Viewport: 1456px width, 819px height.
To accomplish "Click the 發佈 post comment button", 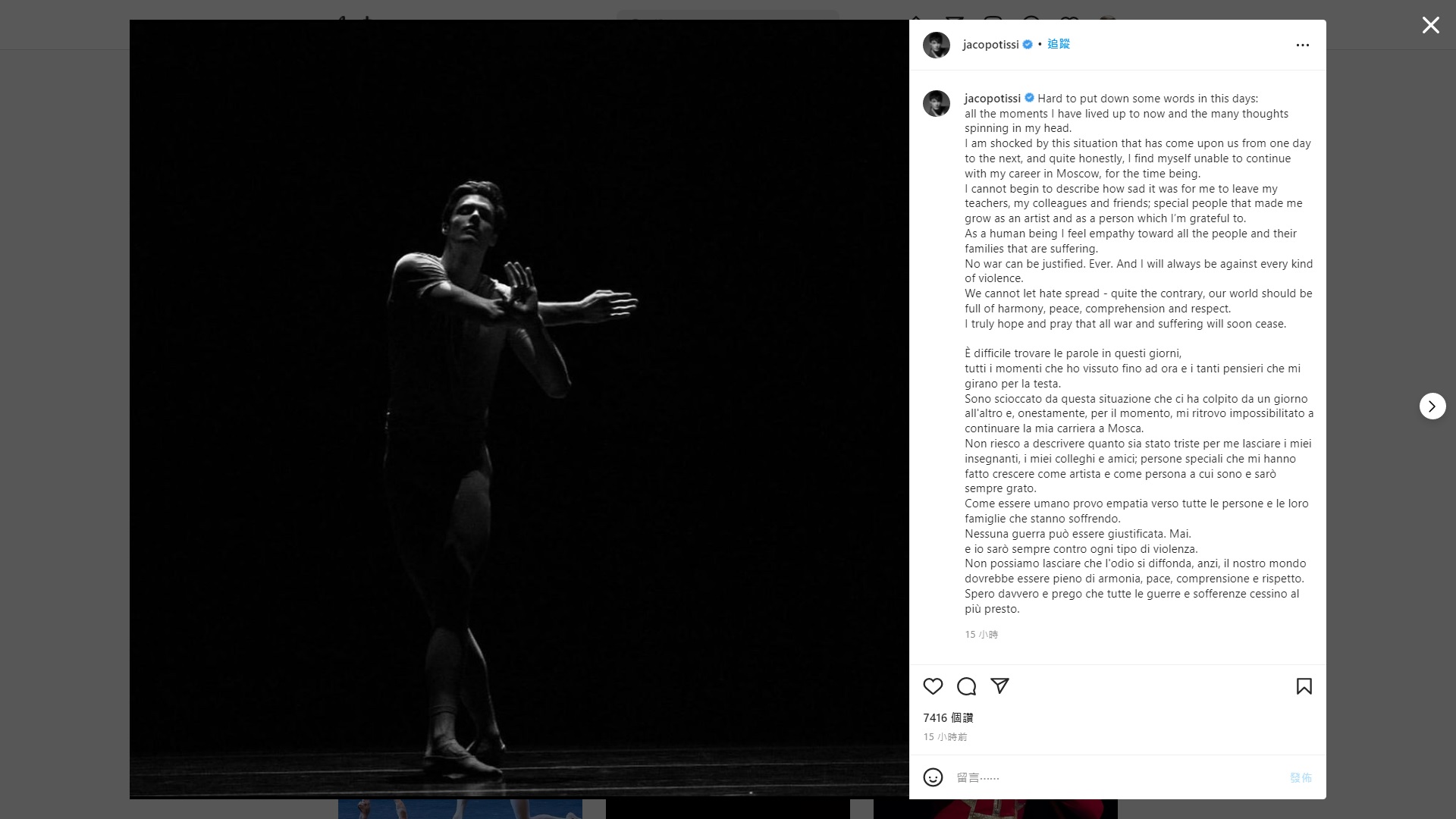I will pos(1300,777).
